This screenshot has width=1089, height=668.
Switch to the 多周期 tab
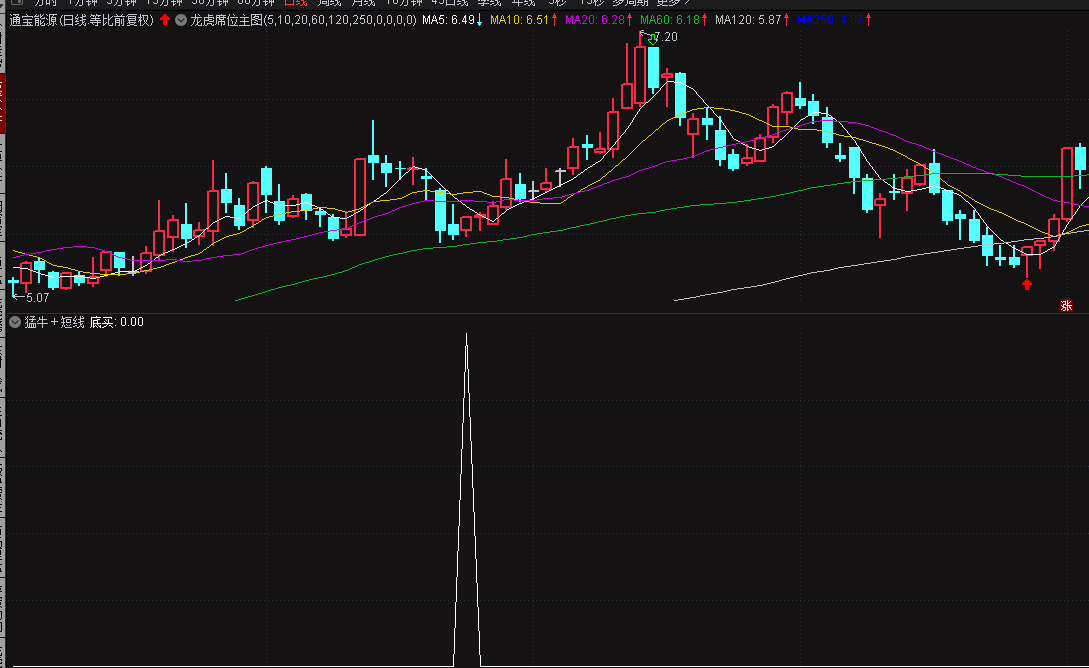[x=629, y=3]
